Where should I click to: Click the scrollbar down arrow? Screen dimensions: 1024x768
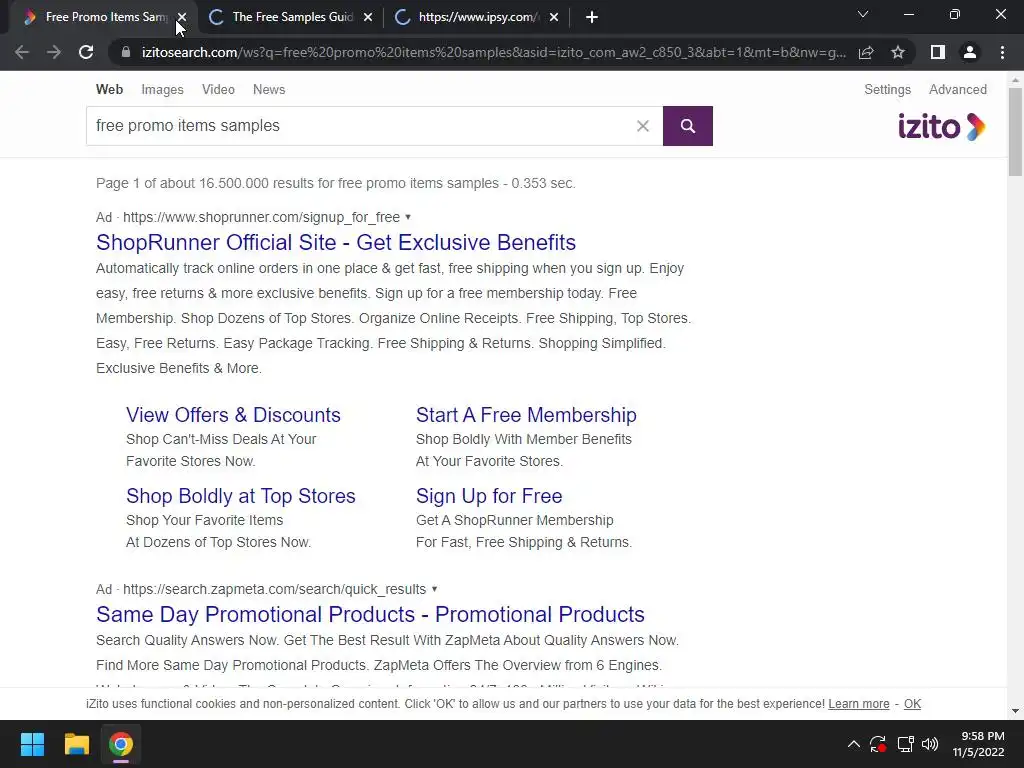click(x=1015, y=711)
